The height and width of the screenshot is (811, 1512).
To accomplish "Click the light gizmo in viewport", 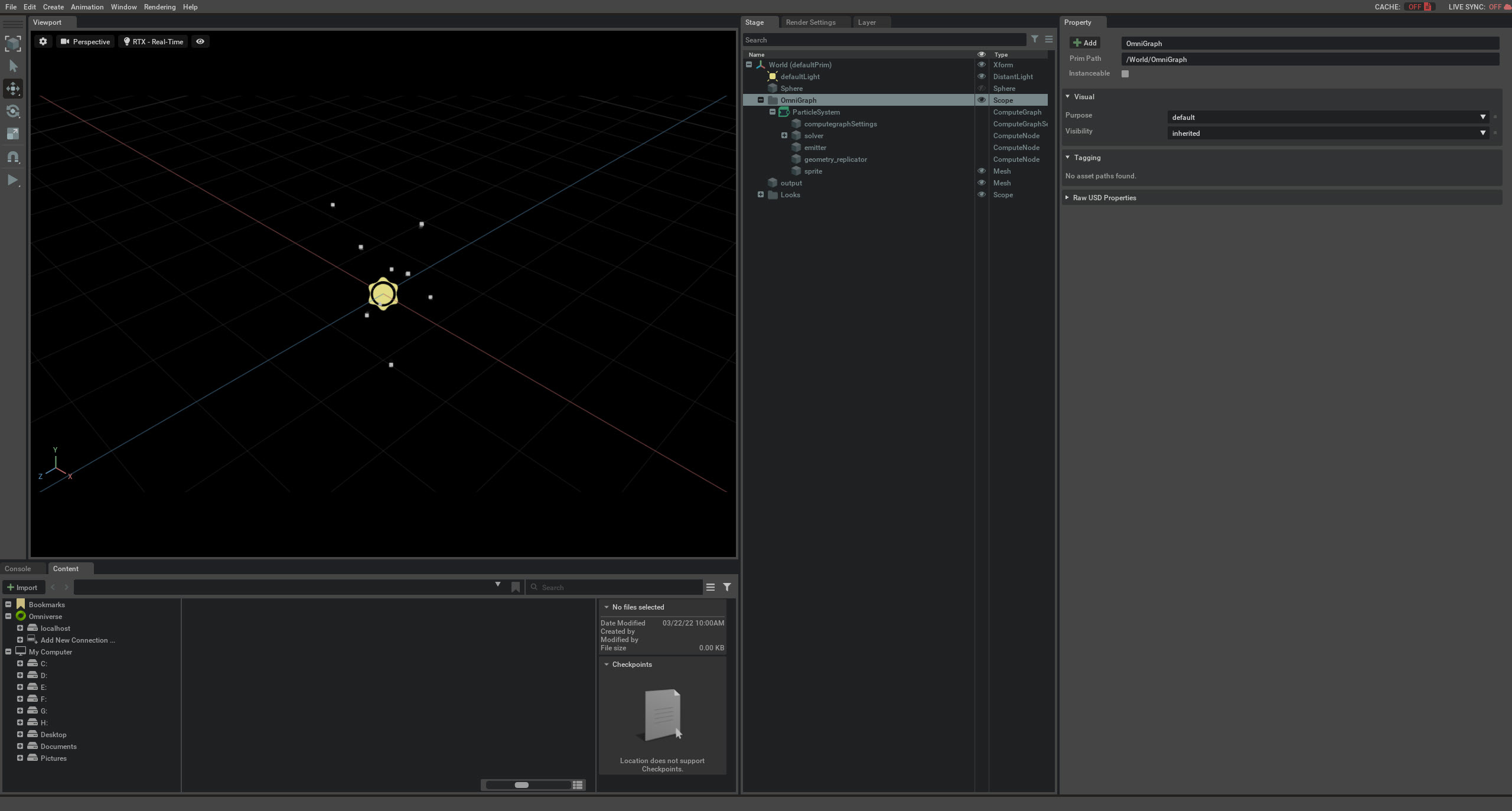I will point(383,294).
